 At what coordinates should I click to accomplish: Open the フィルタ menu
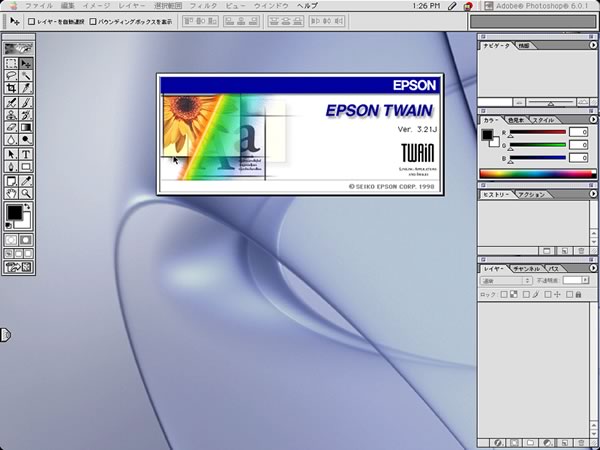click(203, 6)
